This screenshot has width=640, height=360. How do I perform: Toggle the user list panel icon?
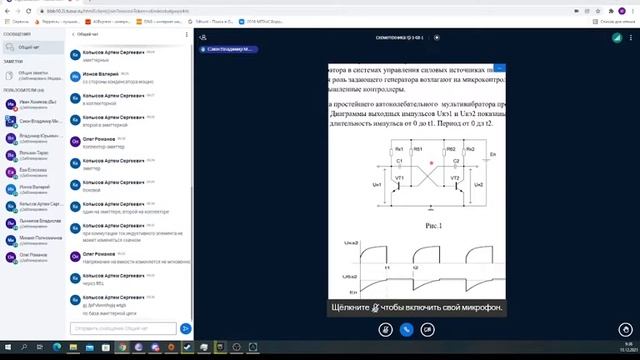(x=203, y=38)
